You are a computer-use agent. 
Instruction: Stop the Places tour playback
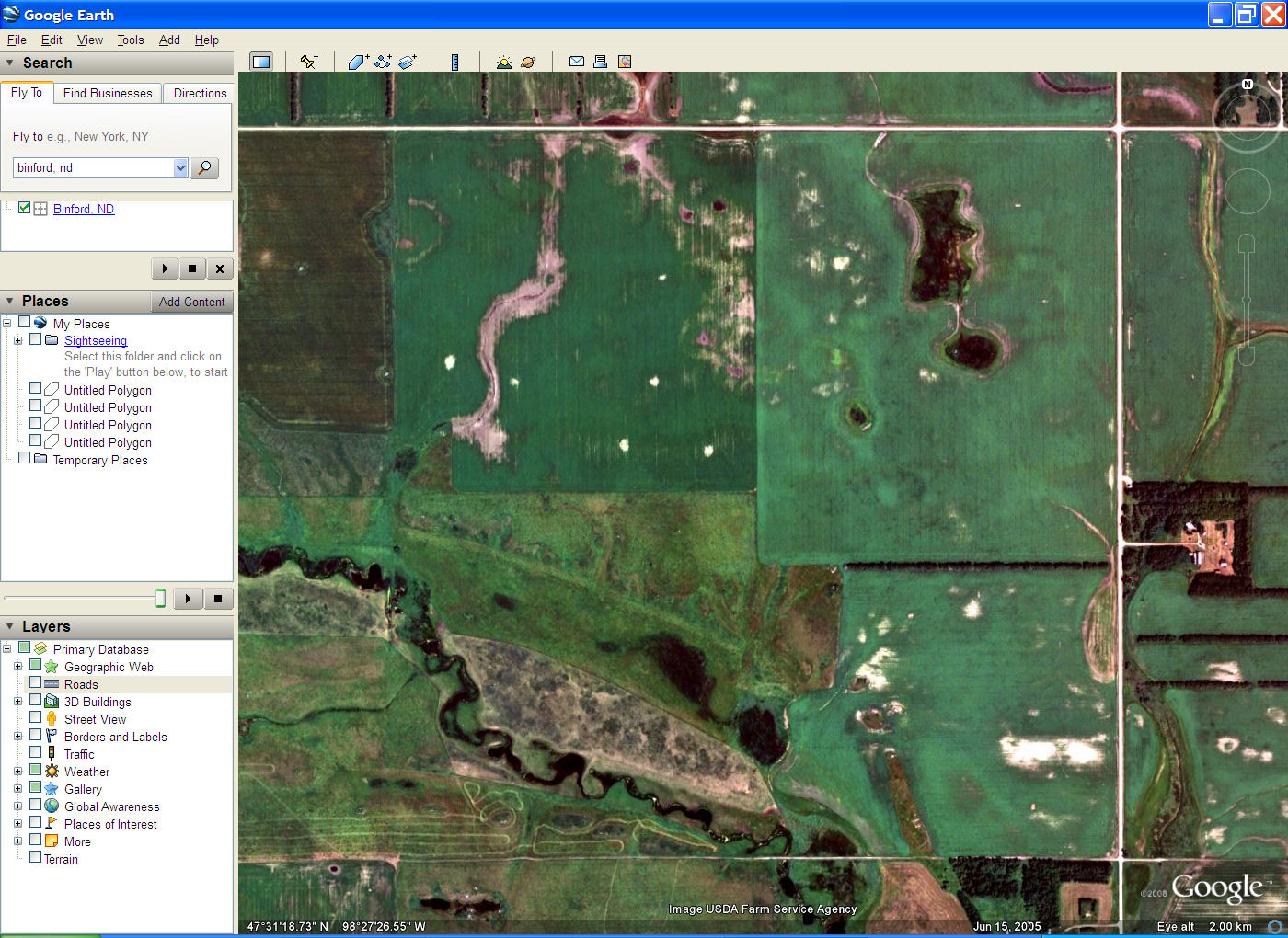[x=218, y=599]
